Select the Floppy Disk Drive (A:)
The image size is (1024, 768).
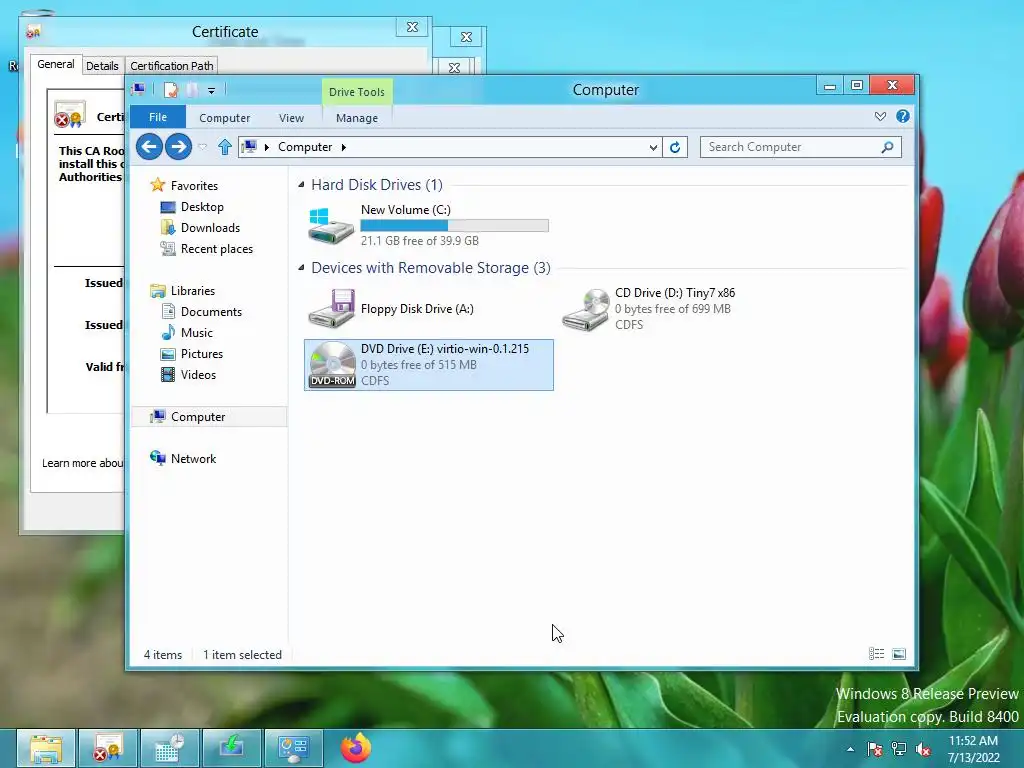tap(428, 309)
